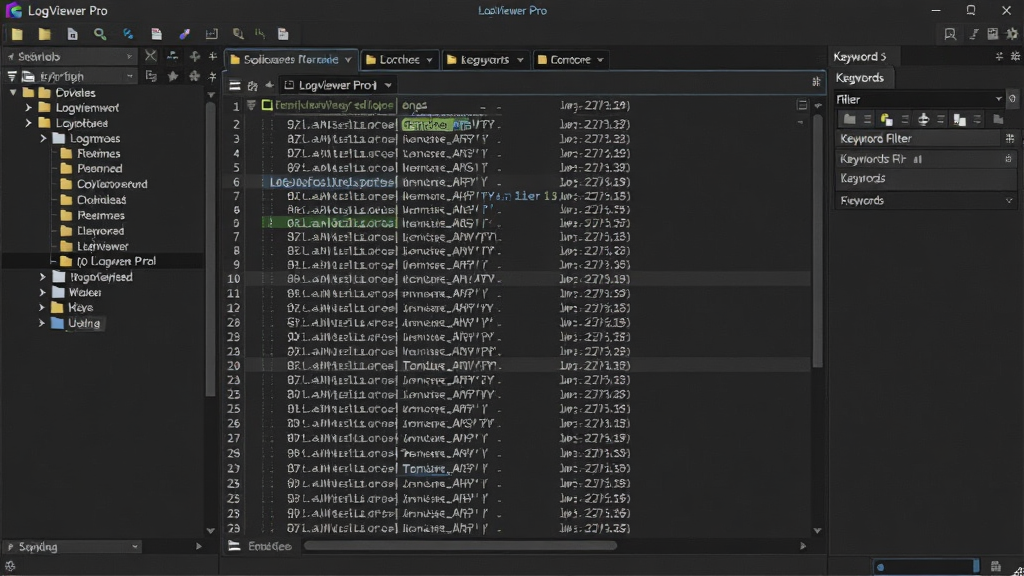
Task: Click the icon at right end of editor toolbar
Action: pyautogui.click(x=816, y=82)
